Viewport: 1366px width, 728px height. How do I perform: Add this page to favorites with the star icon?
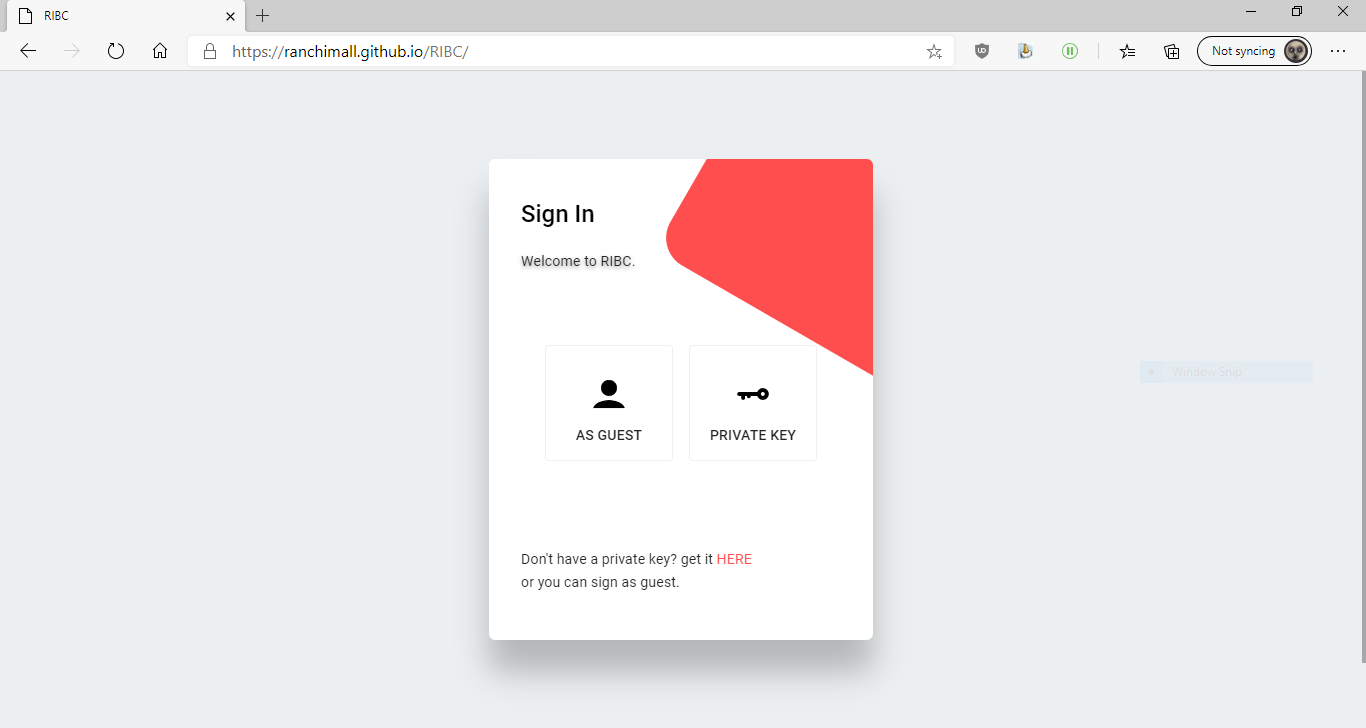pos(934,51)
